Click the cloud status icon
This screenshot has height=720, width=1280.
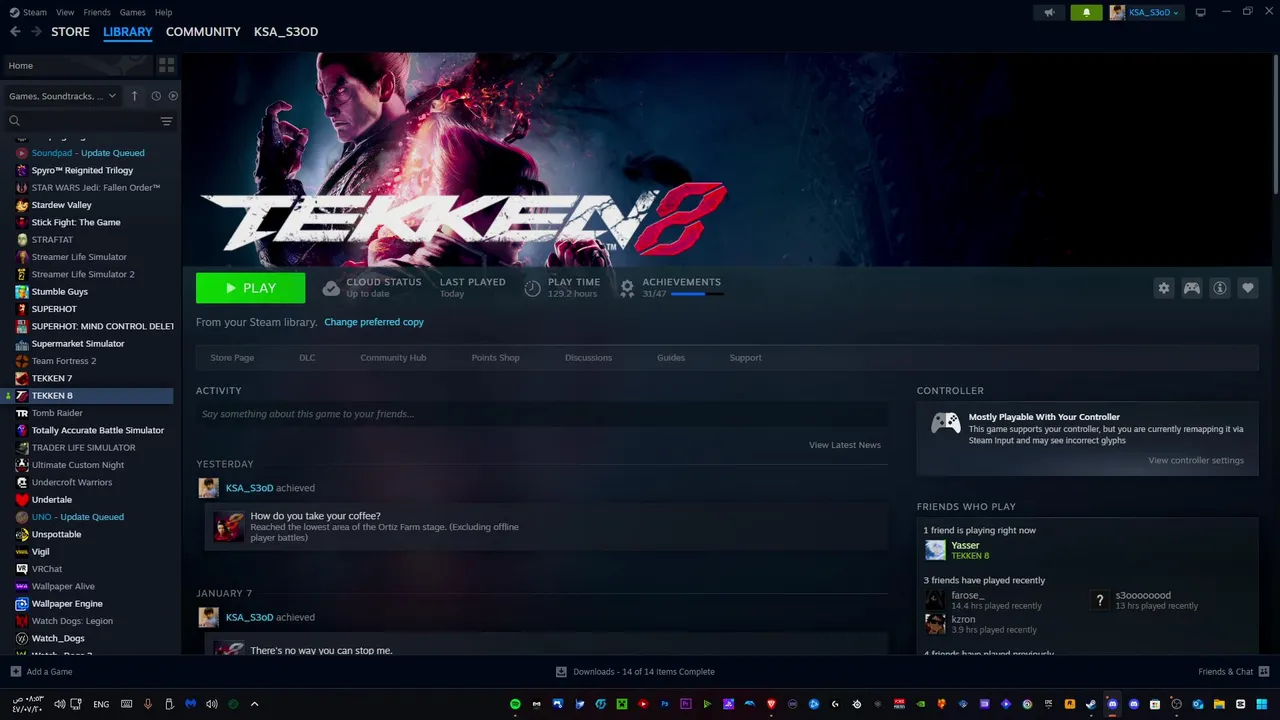[x=331, y=288]
